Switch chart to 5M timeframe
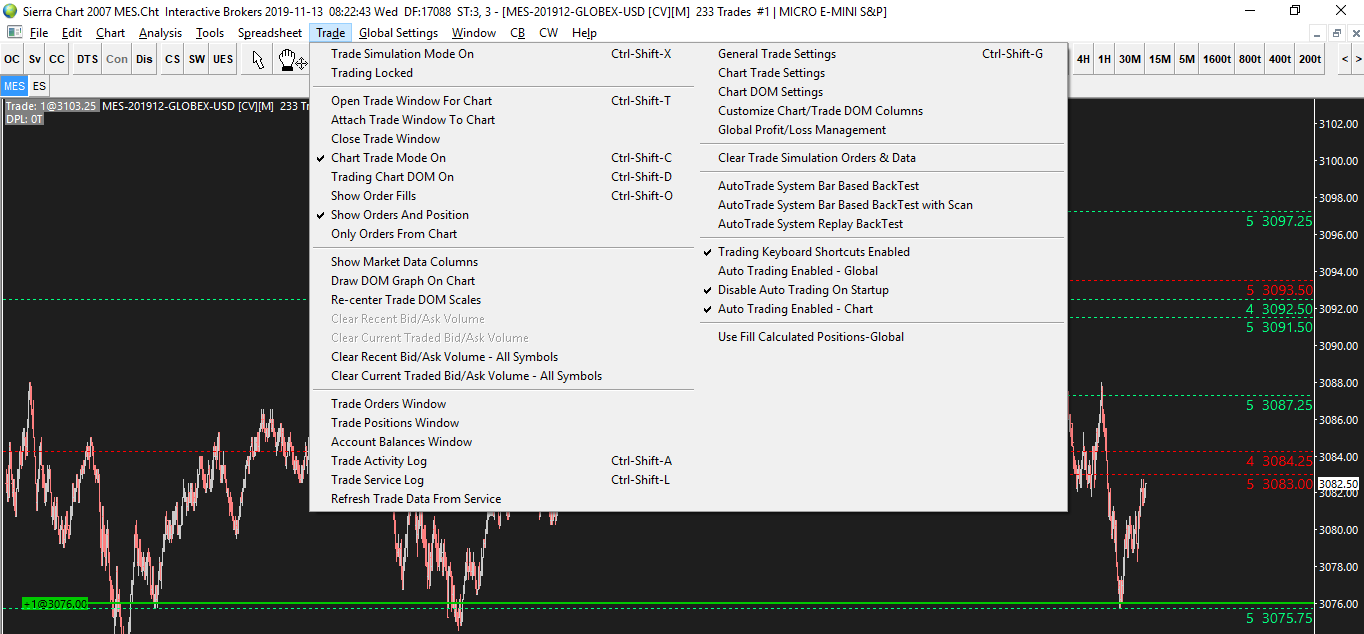The height and width of the screenshot is (634, 1364). pyautogui.click(x=1187, y=59)
